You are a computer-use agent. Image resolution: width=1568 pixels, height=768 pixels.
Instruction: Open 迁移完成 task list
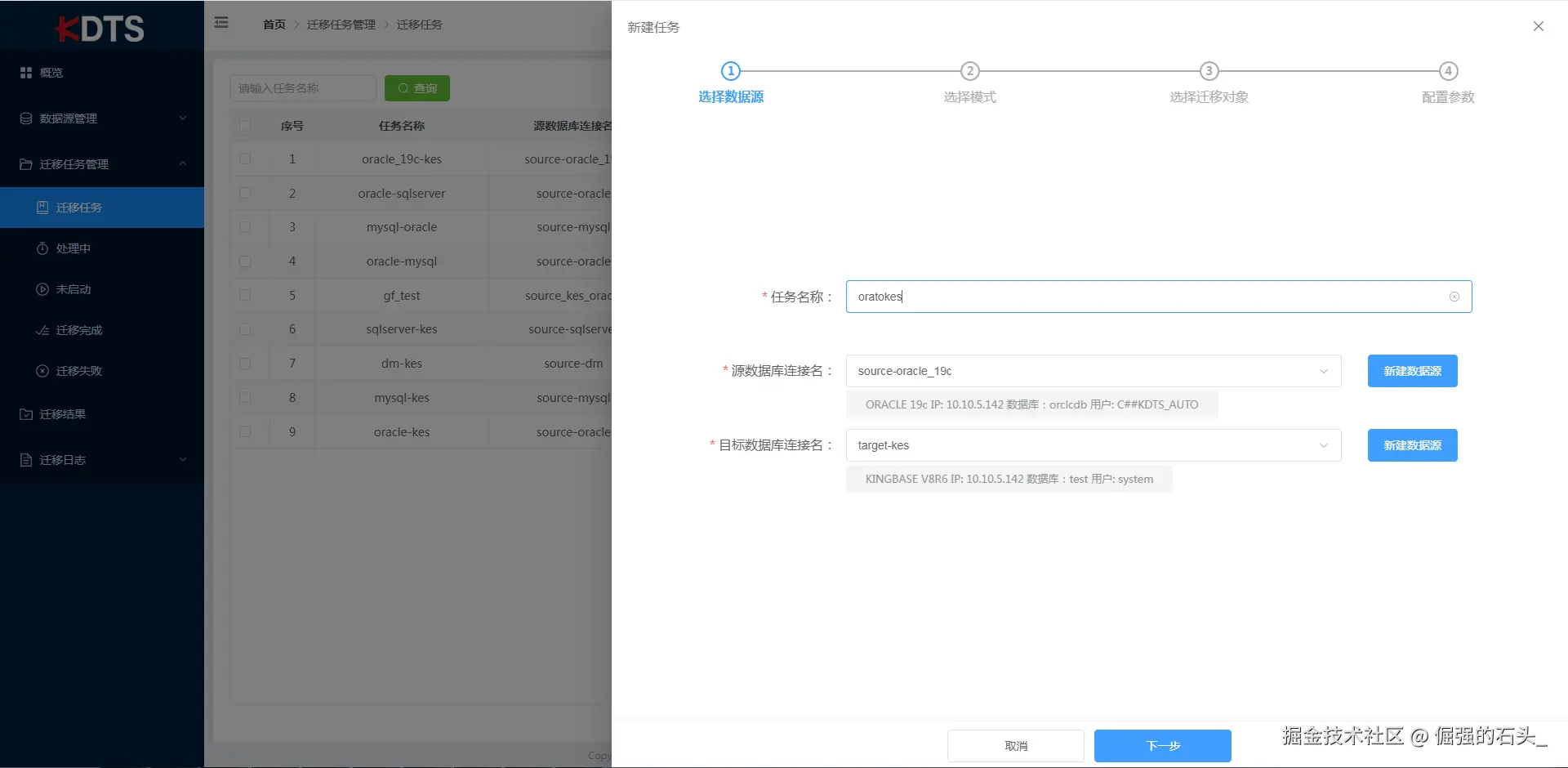[102, 330]
